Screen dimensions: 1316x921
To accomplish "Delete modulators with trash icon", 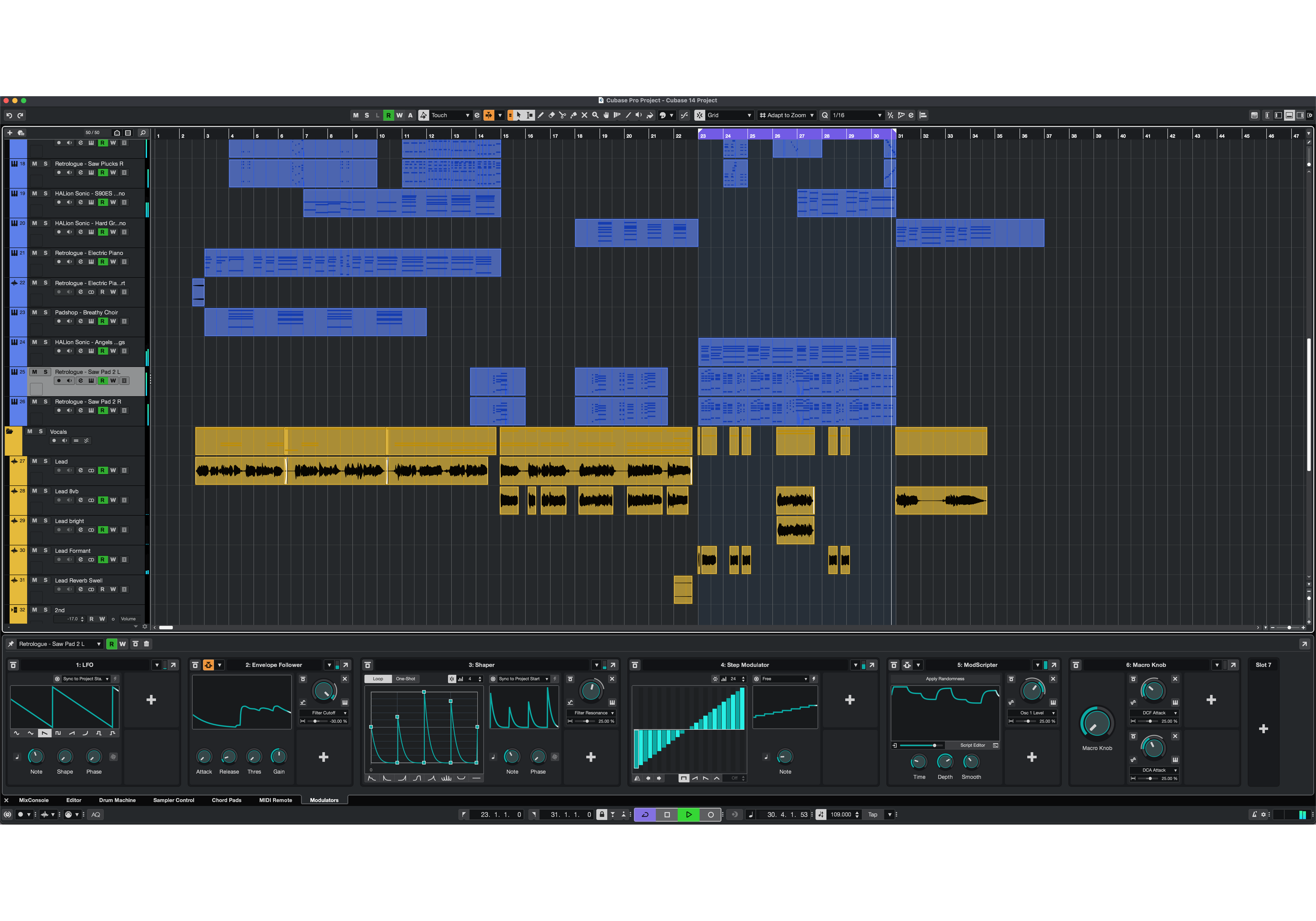I will tap(147, 644).
